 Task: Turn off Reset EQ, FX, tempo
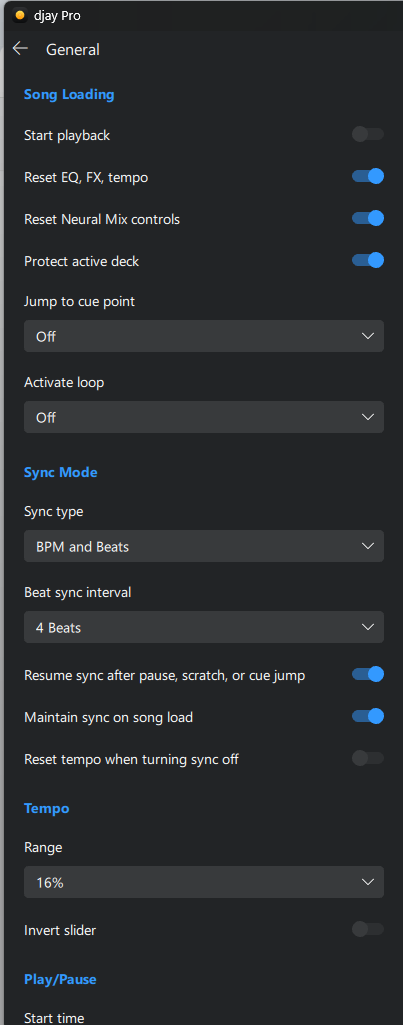(x=368, y=176)
